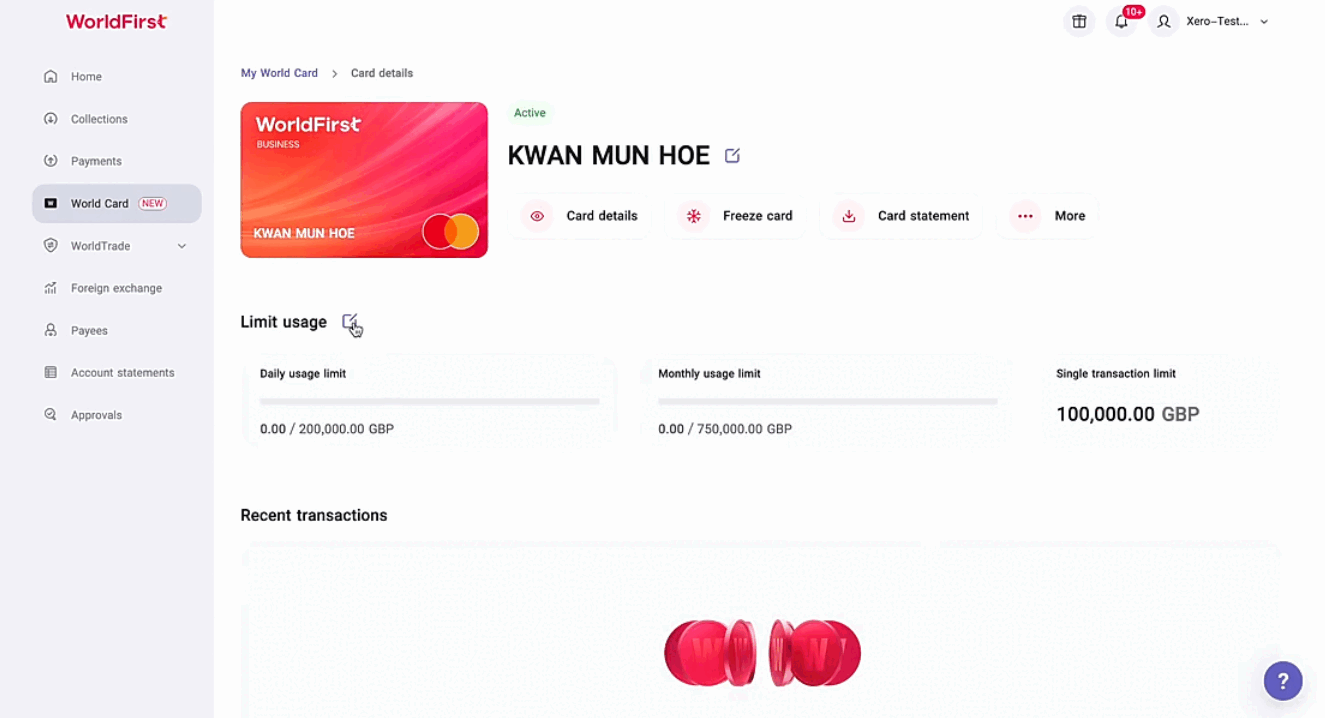Viewport: 1325px width, 718px height.
Task: Click the Freeze card snowflake icon
Action: [693, 216]
